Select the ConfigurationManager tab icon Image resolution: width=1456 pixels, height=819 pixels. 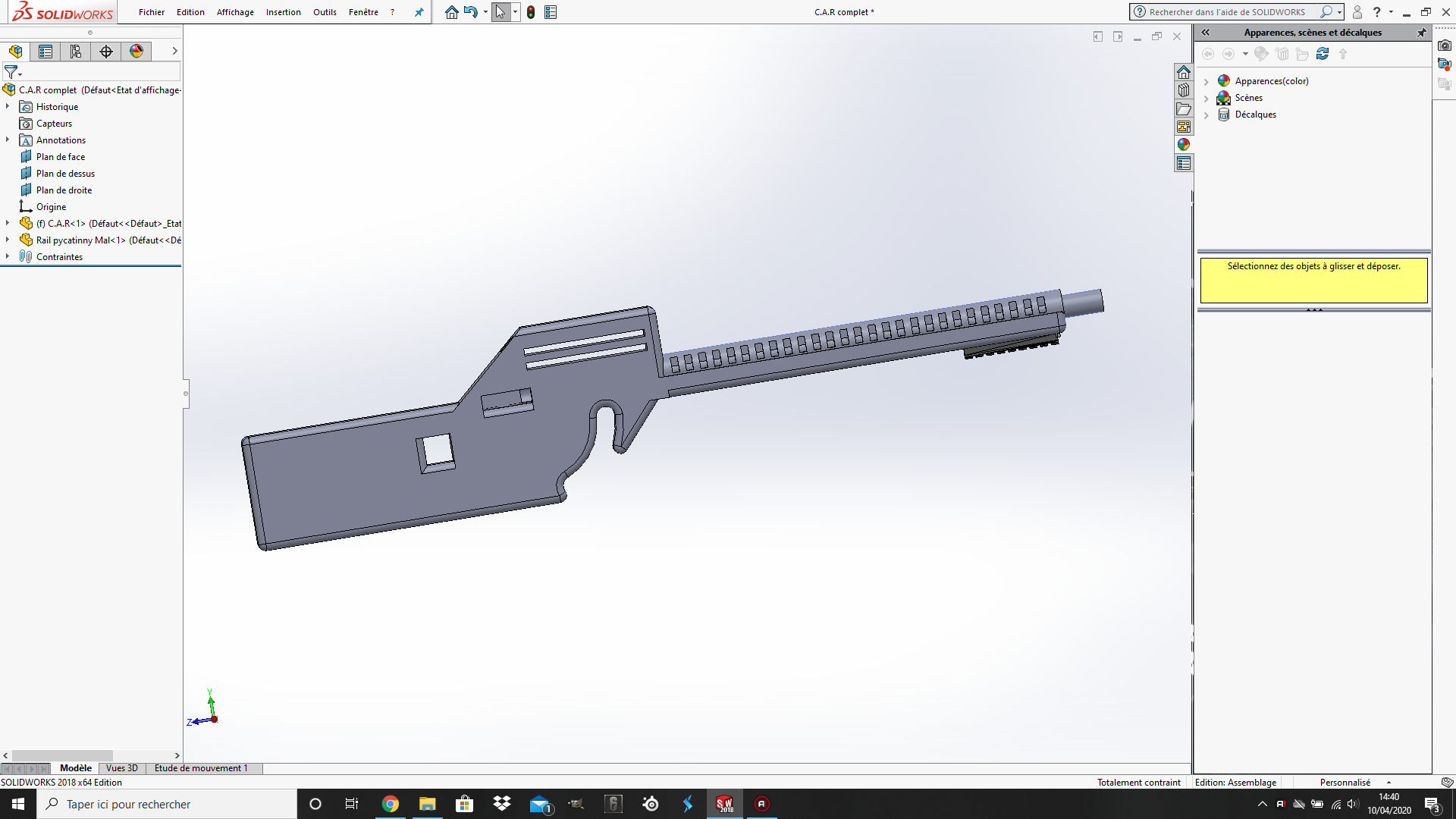[76, 52]
